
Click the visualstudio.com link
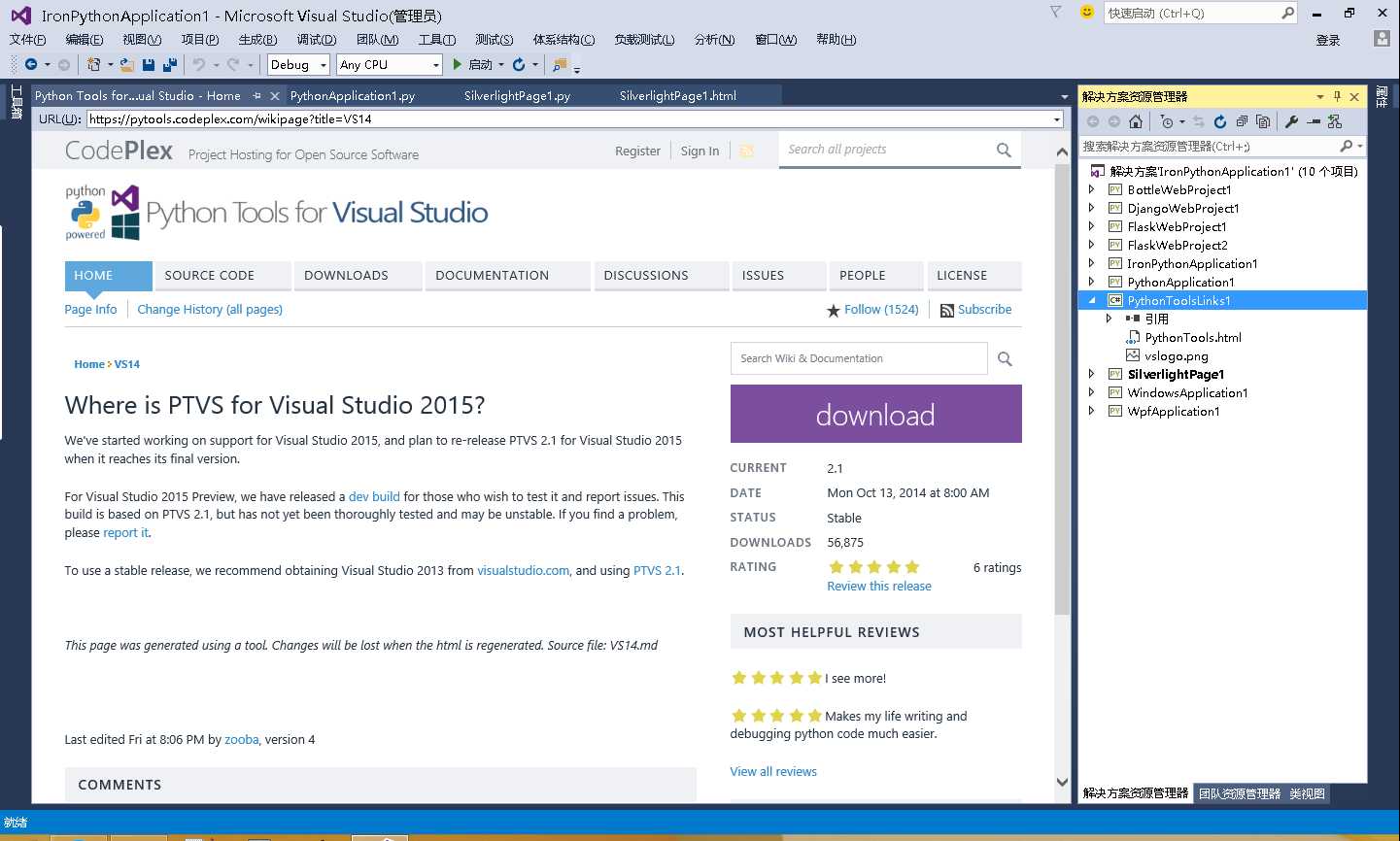point(523,571)
